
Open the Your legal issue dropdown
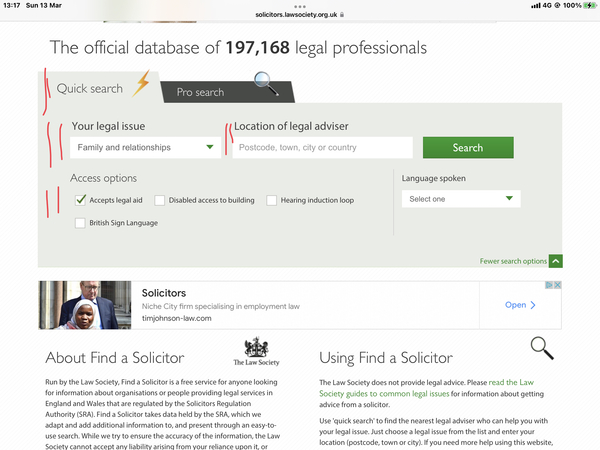click(x=146, y=148)
